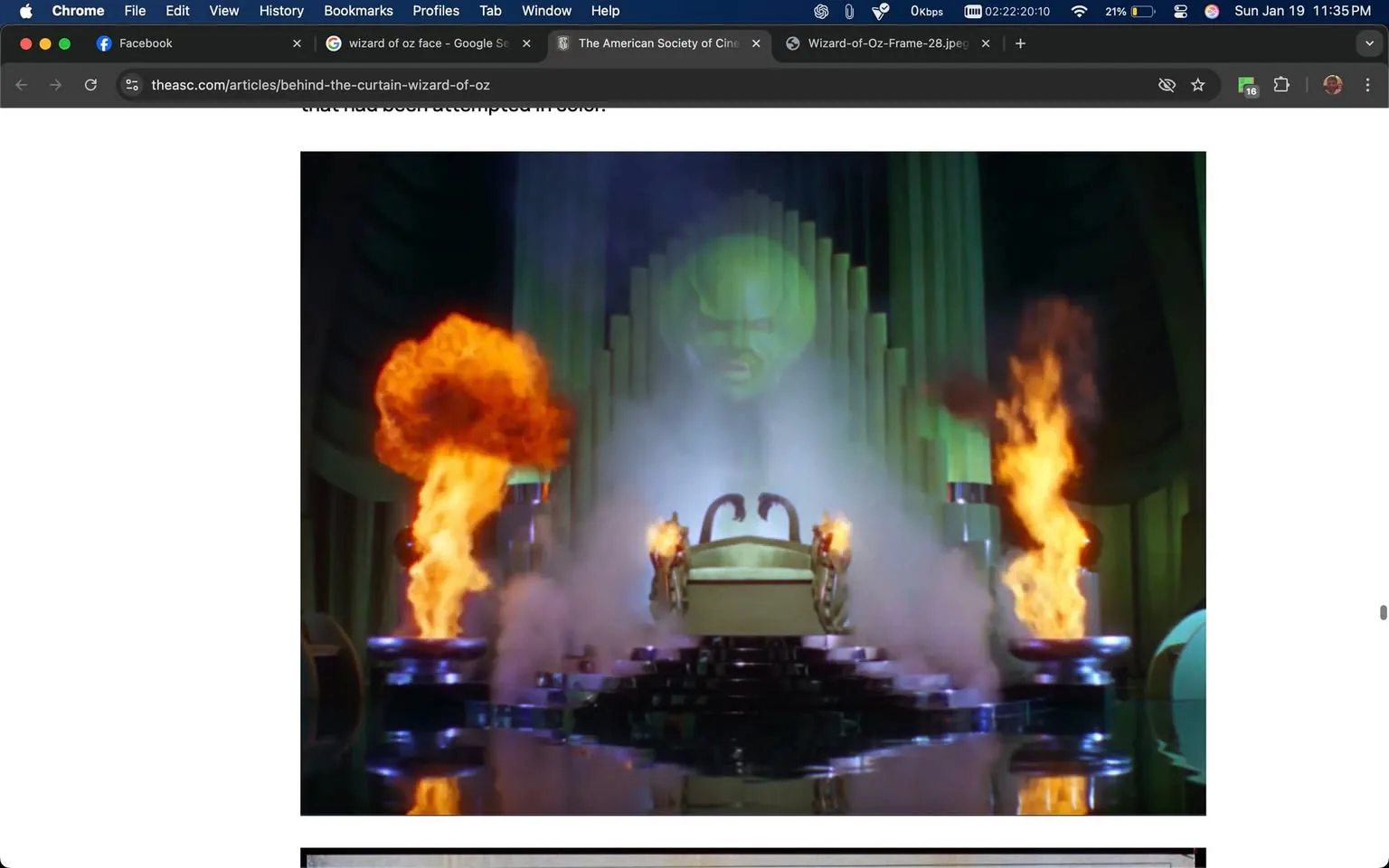Click the browser back button

pyautogui.click(x=21, y=84)
